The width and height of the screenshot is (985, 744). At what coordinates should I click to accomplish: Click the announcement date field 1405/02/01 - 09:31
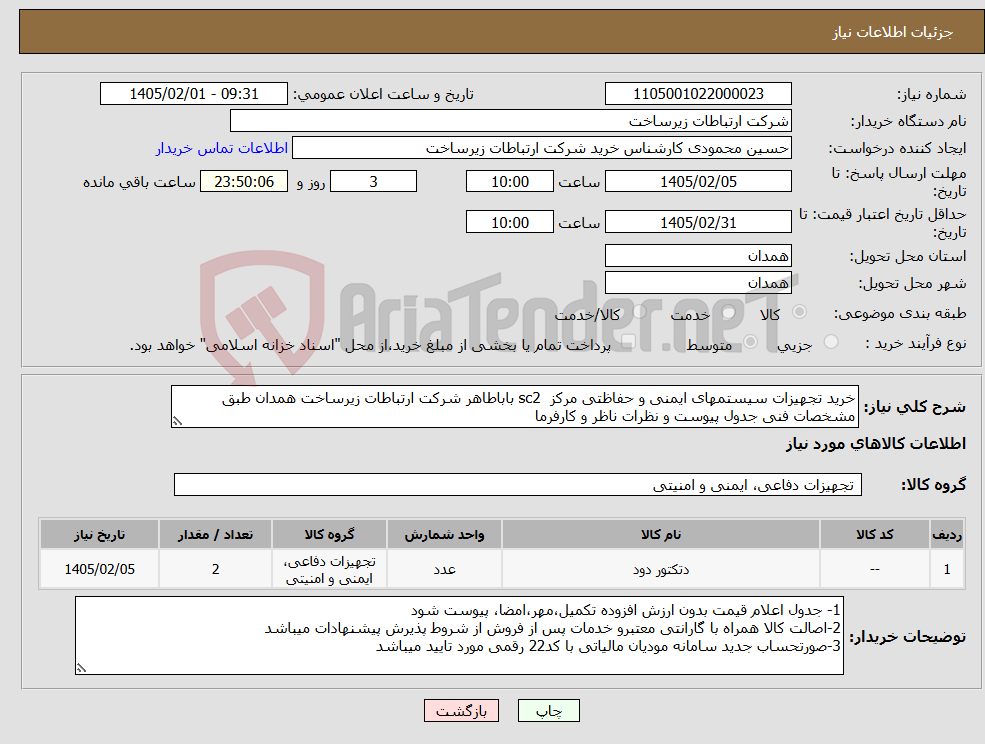[x=193, y=94]
